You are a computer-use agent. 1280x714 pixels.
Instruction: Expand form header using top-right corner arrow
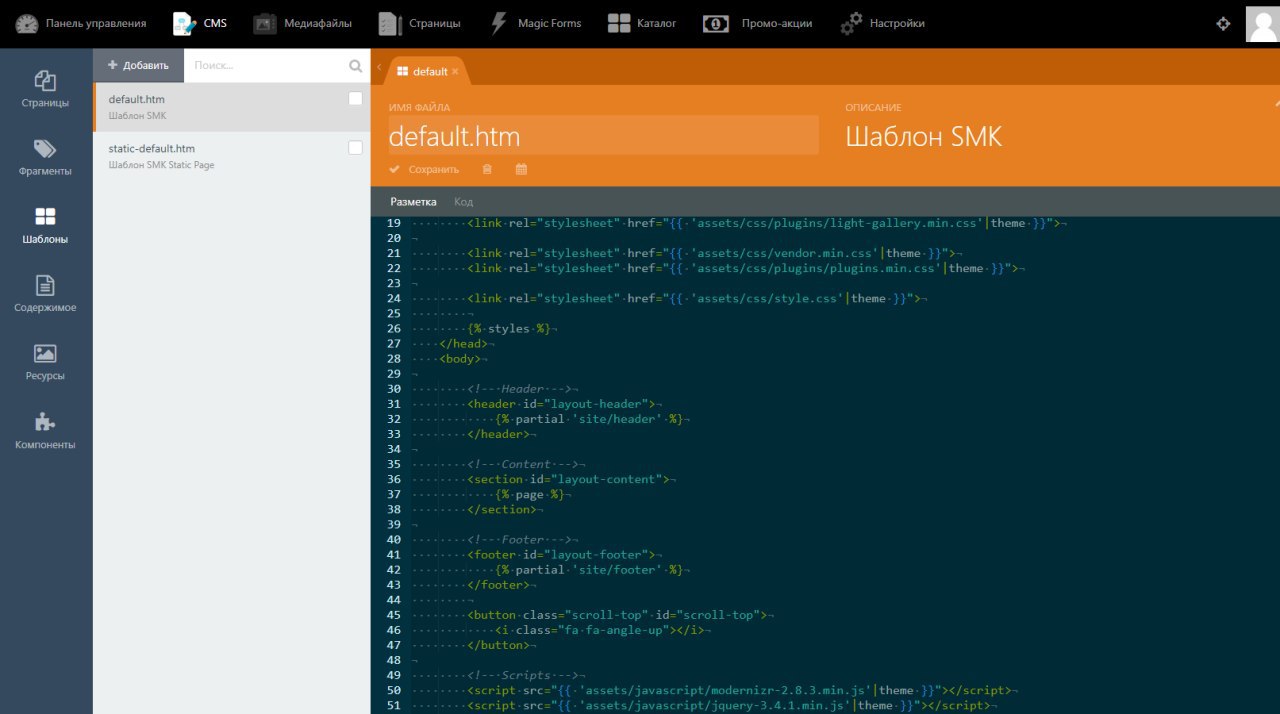[x=1276, y=103]
